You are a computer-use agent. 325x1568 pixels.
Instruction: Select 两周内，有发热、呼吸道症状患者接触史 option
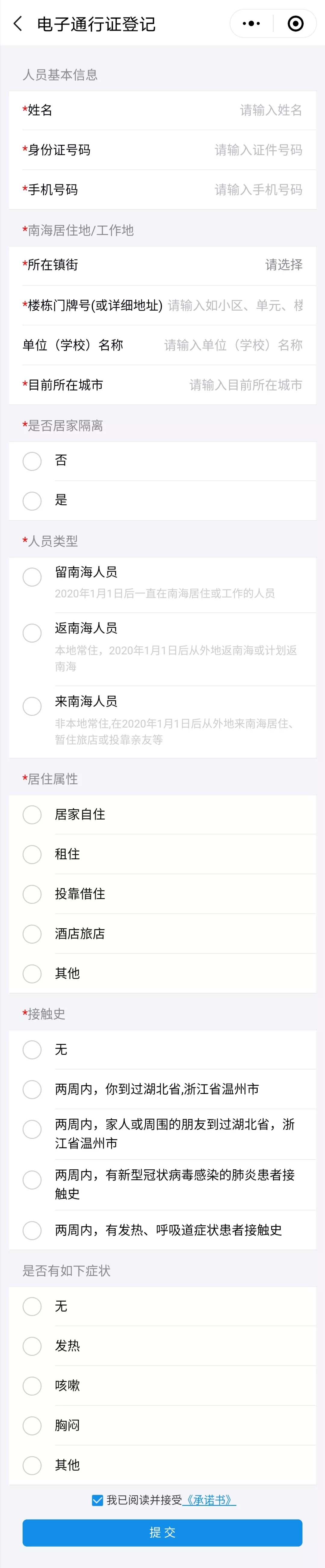(x=32, y=1230)
